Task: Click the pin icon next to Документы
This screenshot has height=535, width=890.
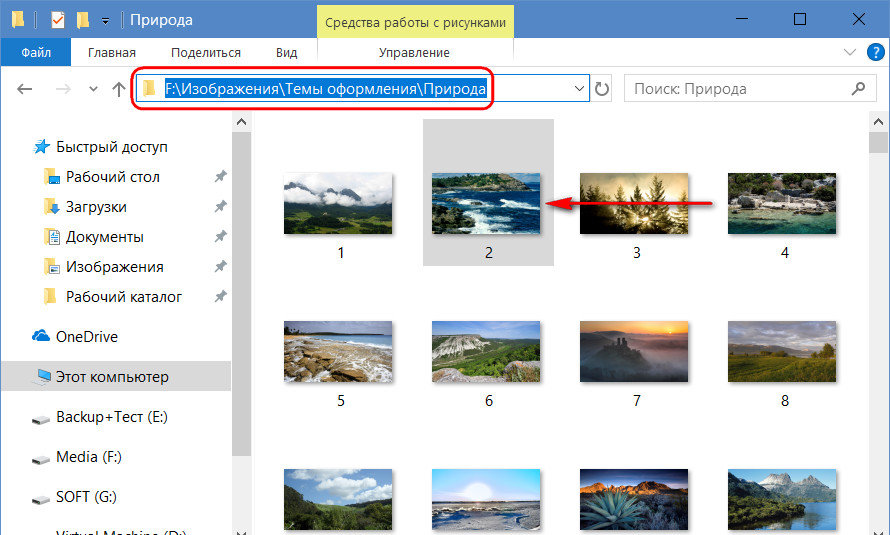Action: coord(220,237)
